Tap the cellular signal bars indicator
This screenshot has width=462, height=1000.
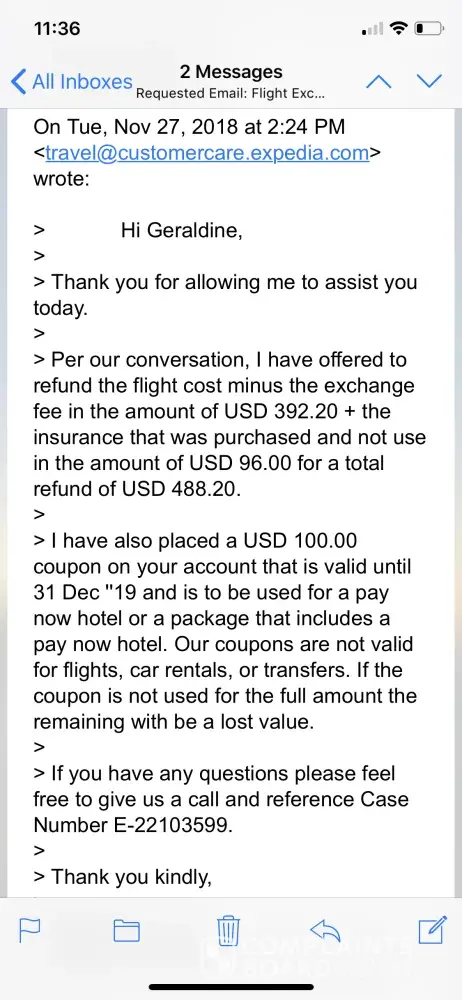tap(372, 29)
